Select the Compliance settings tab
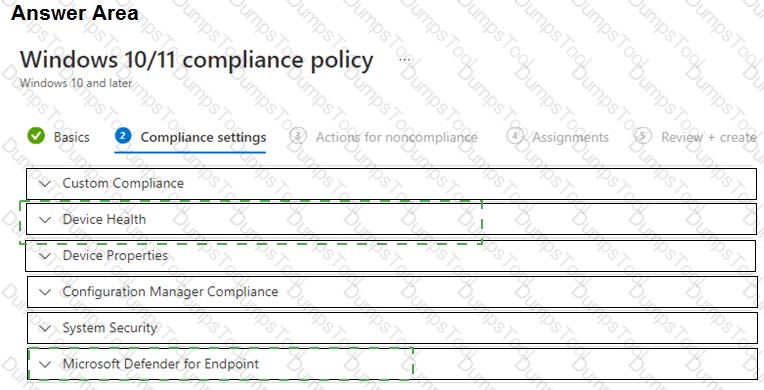The width and height of the screenshot is (764, 390). (x=203, y=137)
